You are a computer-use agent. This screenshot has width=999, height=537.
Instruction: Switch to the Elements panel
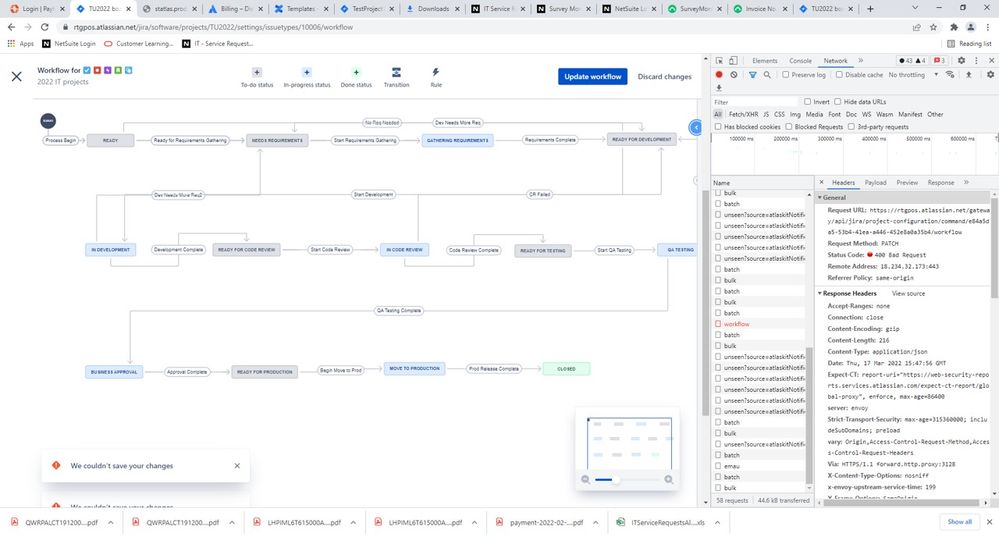[x=765, y=61]
